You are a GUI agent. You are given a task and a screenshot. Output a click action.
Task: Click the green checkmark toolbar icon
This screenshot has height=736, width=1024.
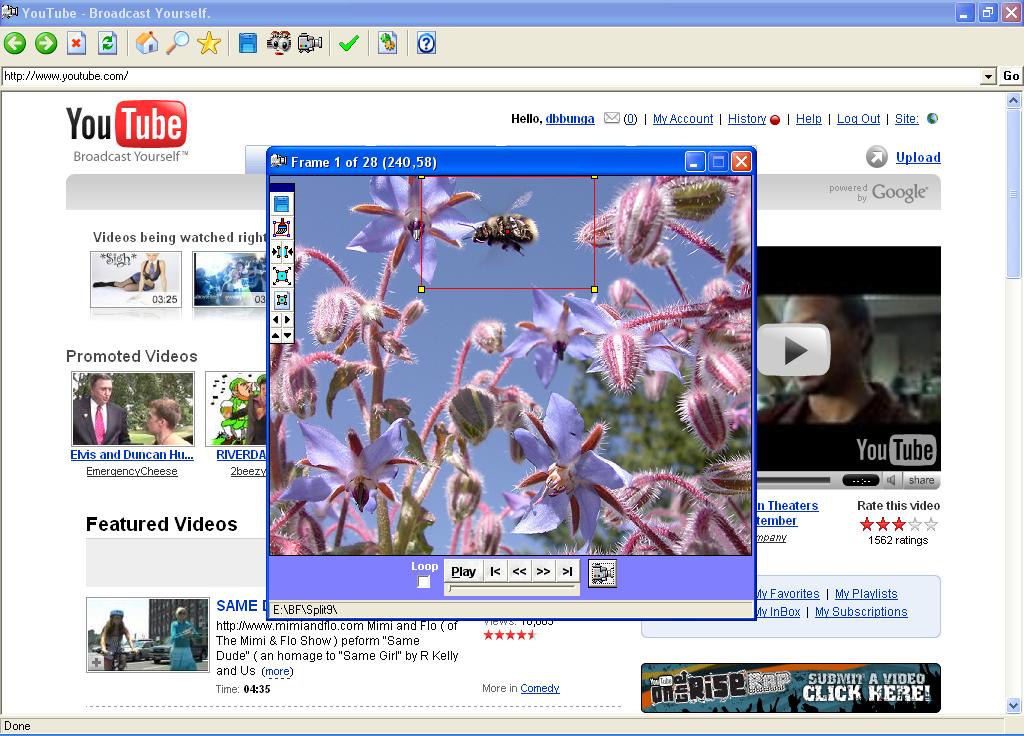(348, 43)
